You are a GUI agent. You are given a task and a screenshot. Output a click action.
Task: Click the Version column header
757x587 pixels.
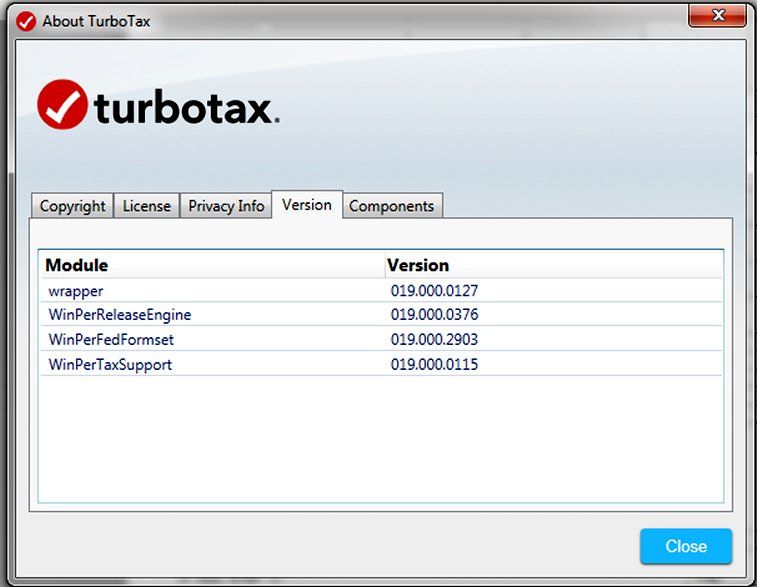(554, 265)
